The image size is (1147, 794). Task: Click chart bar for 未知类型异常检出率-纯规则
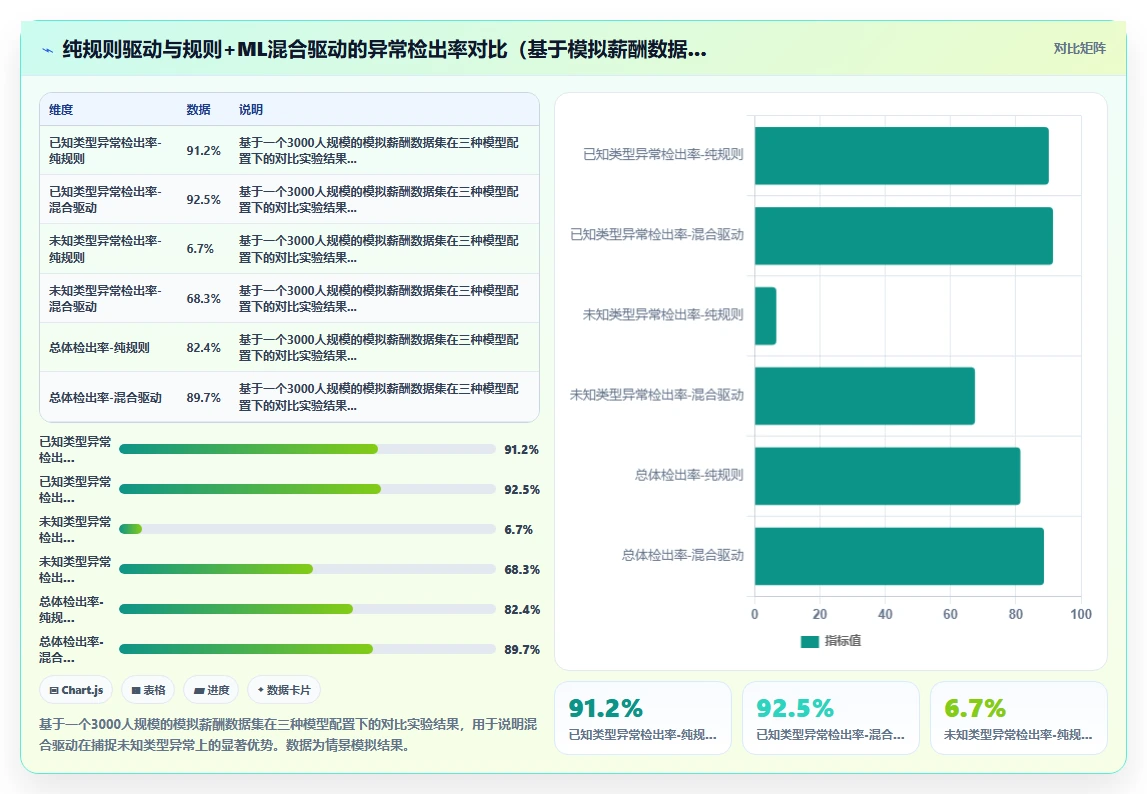(x=765, y=315)
